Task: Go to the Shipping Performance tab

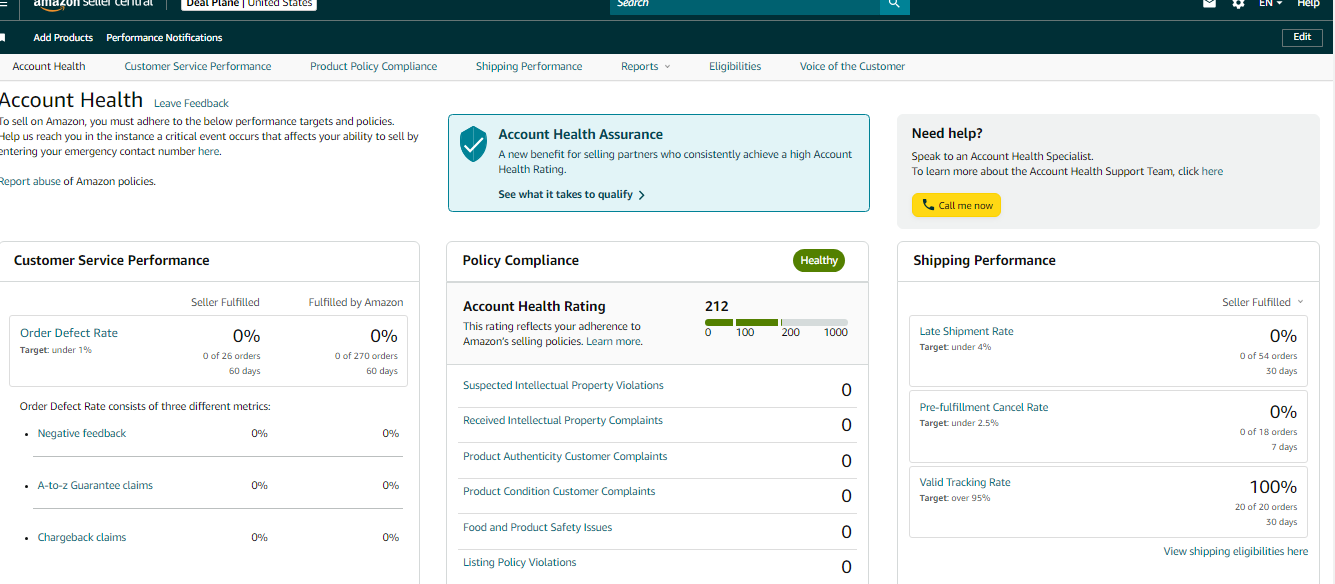Action: coord(529,67)
